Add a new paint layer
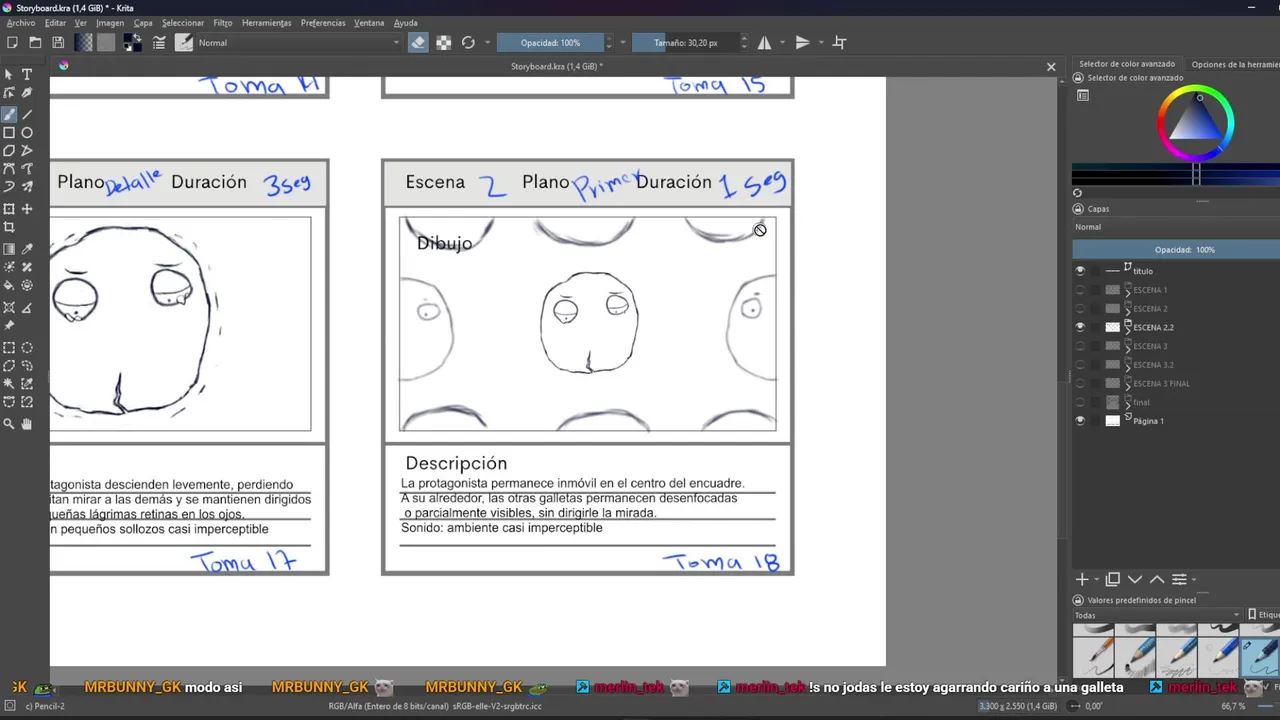Viewport: 1280px width, 720px height. [1082, 580]
